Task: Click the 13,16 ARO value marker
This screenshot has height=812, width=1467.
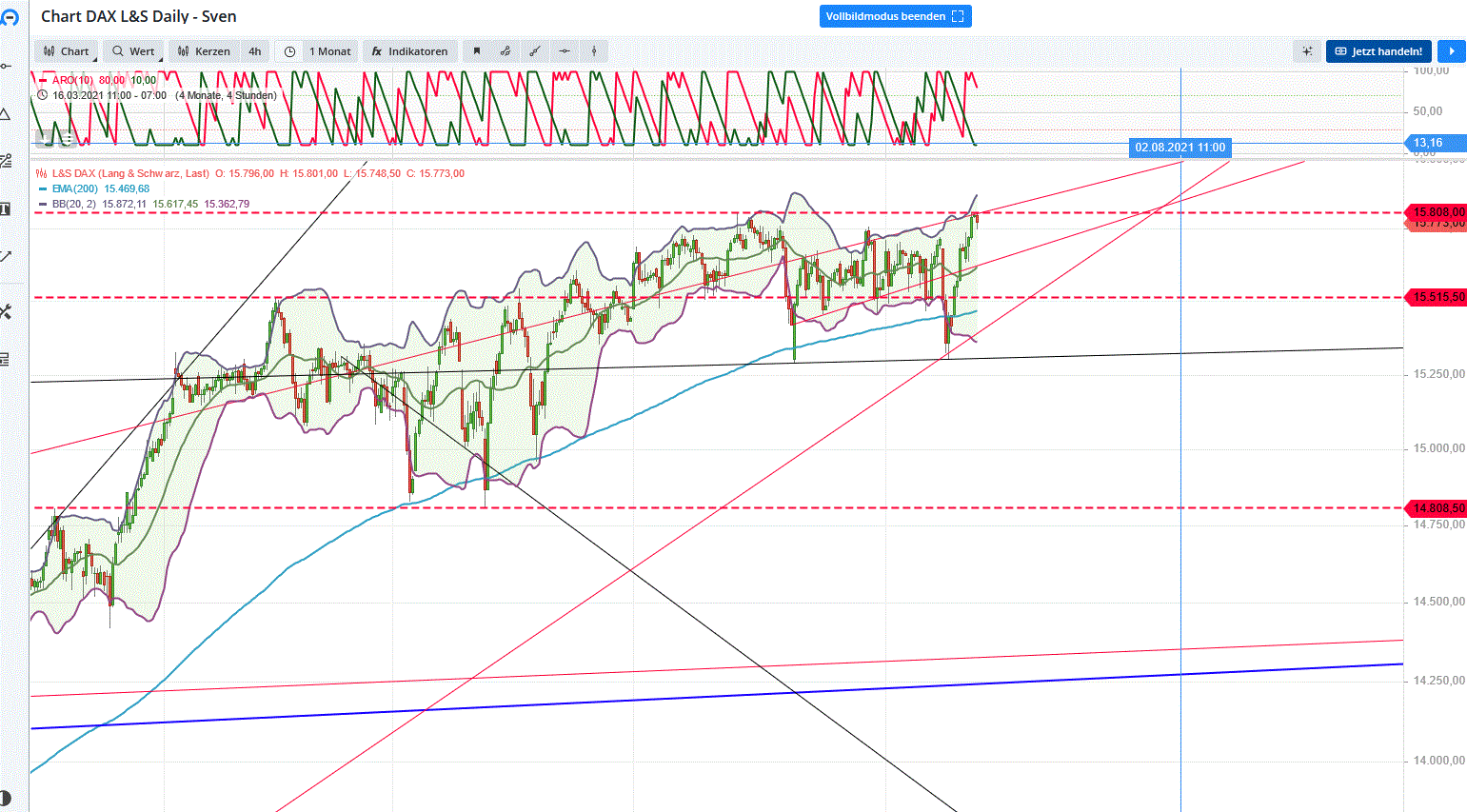Action: [1437, 143]
